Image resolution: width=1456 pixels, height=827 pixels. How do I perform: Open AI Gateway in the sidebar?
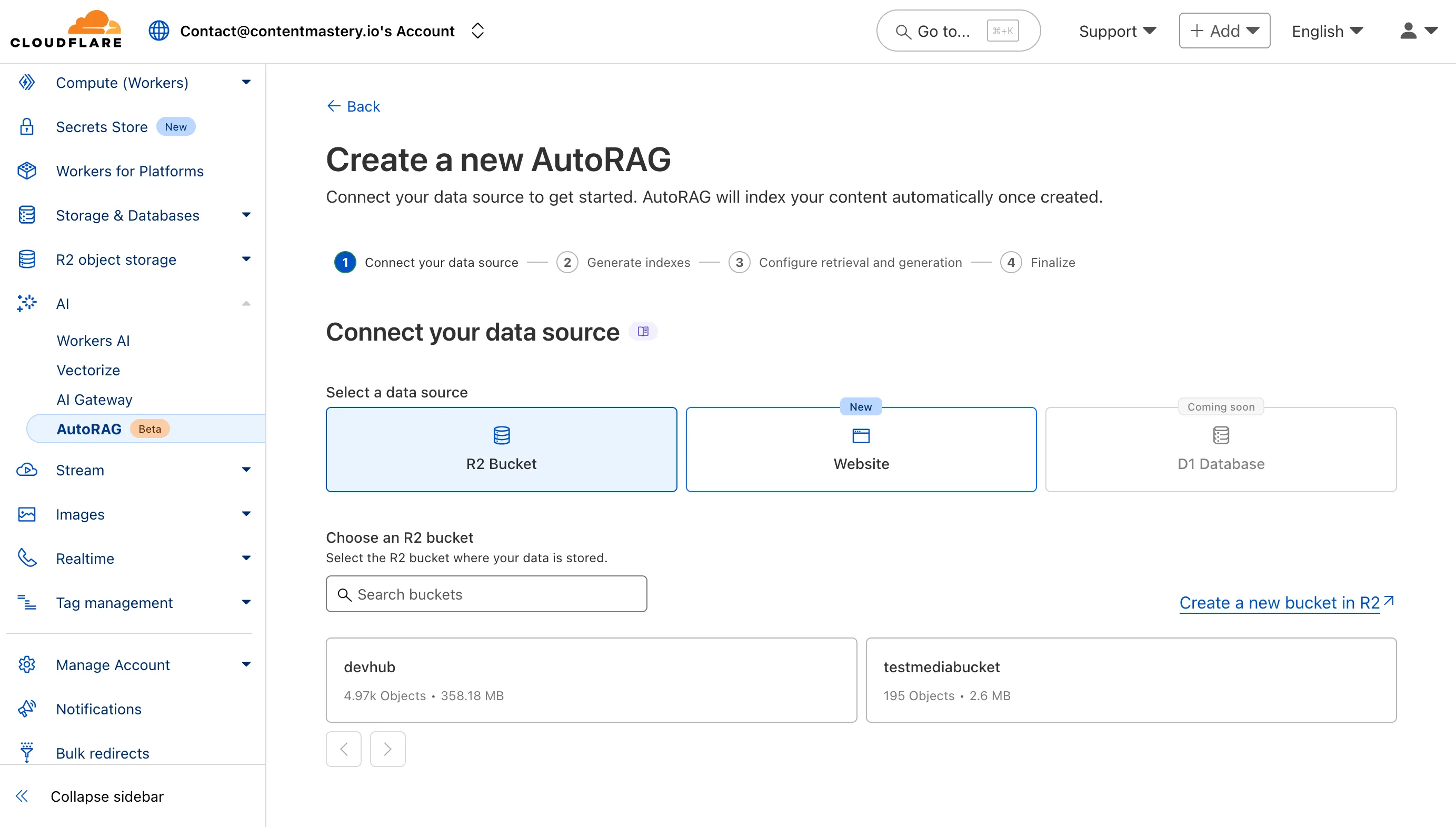(x=94, y=400)
